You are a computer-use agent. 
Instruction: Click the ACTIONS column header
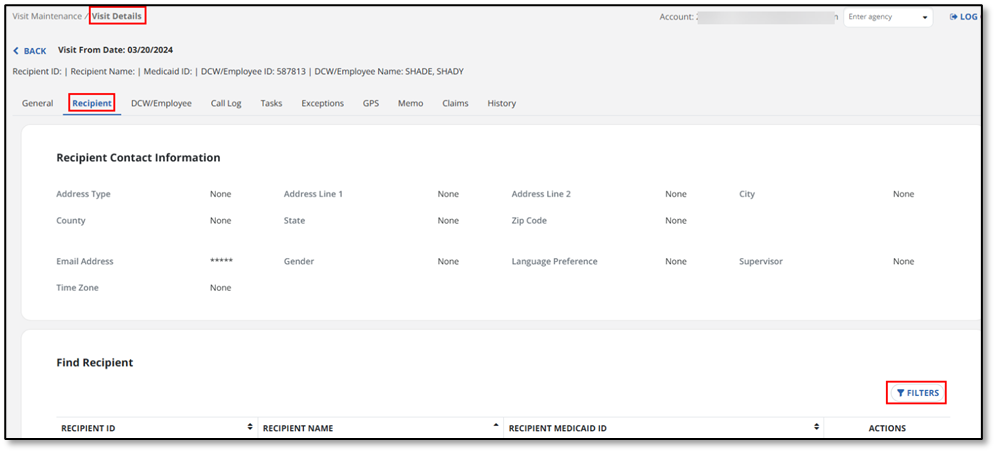pyautogui.click(x=886, y=428)
